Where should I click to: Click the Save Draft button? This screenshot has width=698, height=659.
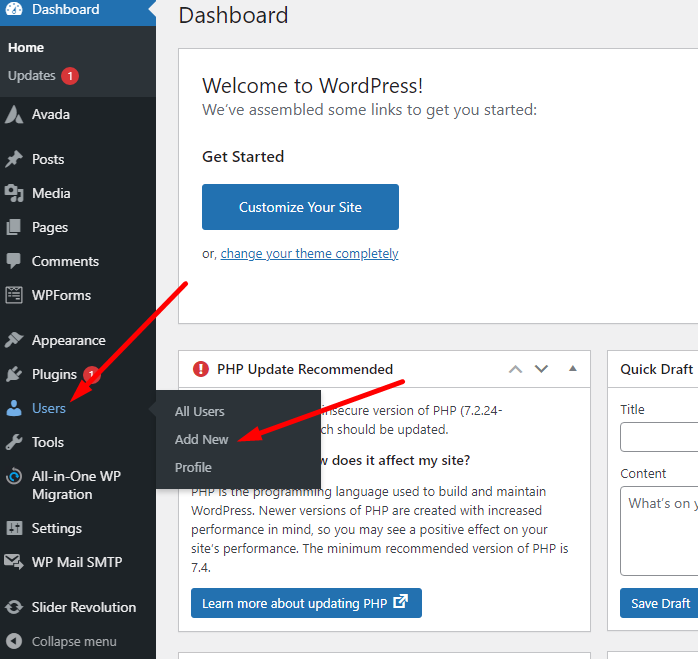(x=660, y=603)
